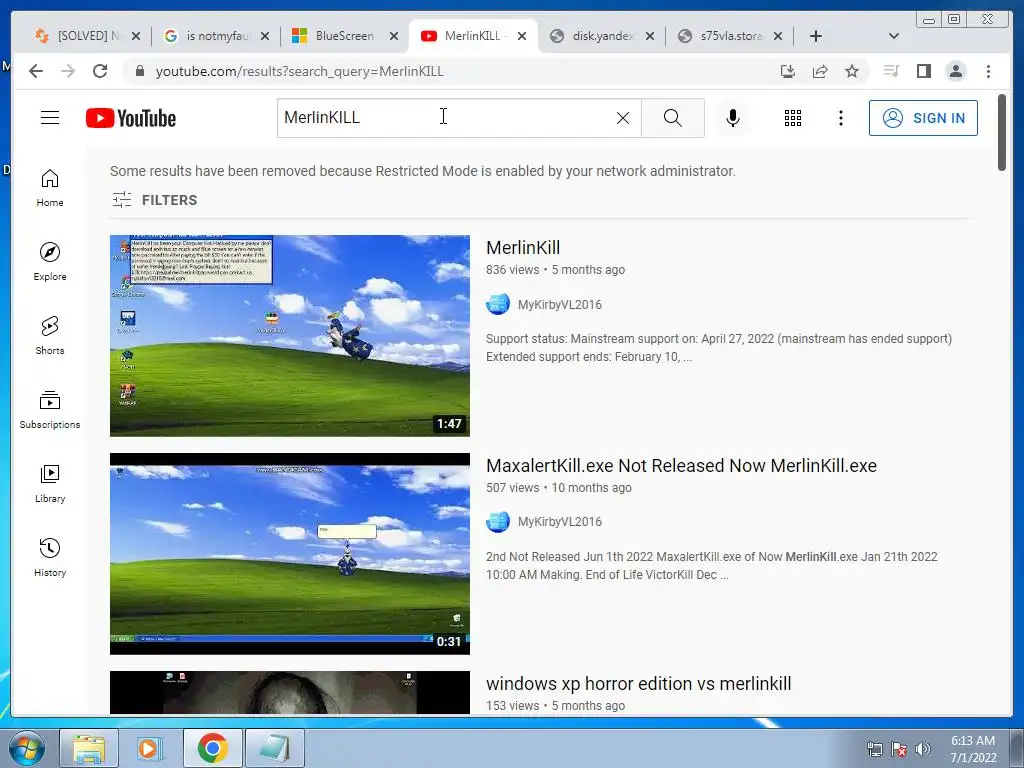
Task: Click the Action Center flag tray icon
Action: [899, 749]
